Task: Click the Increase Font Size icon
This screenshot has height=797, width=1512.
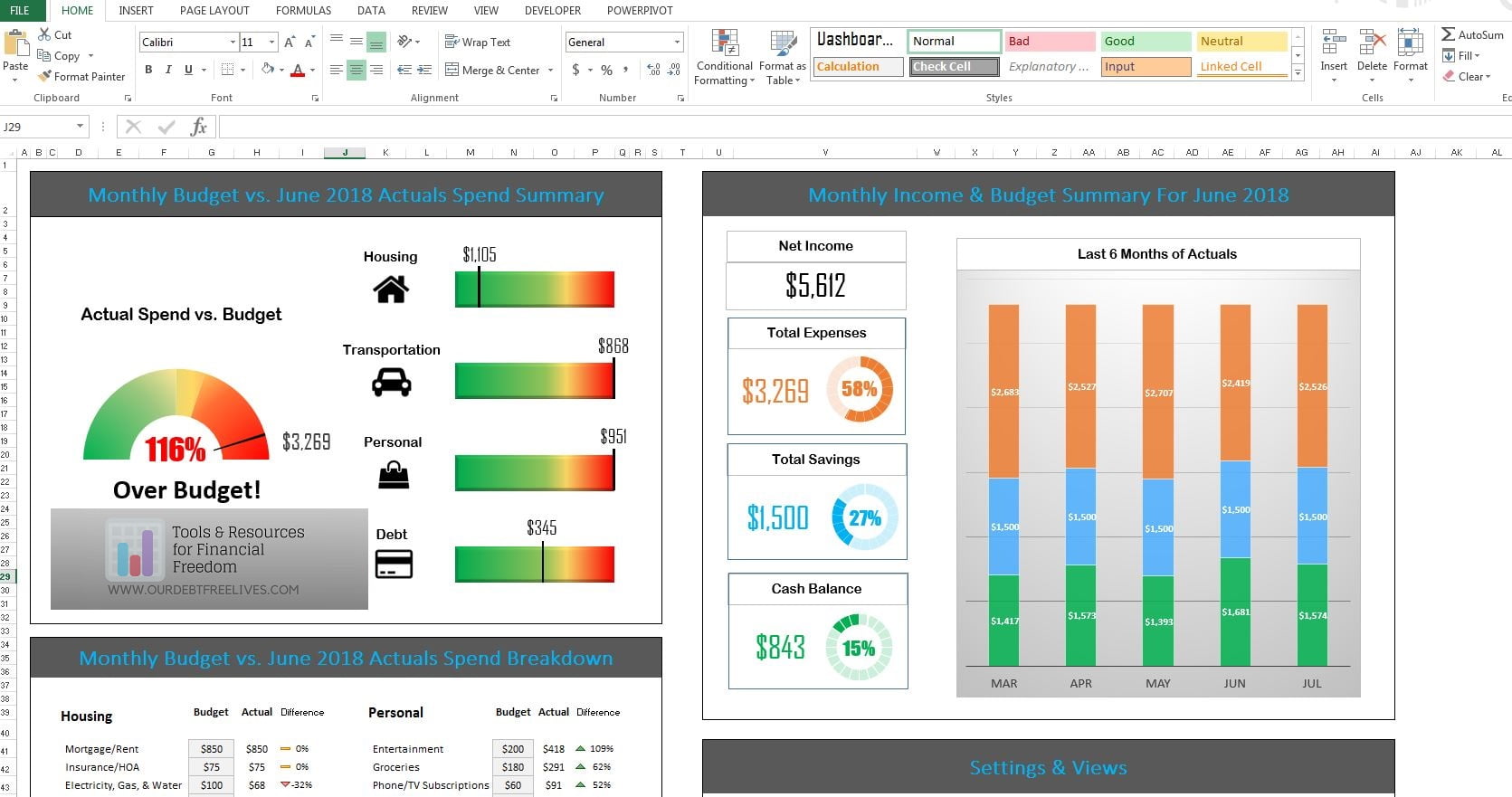Action: pyautogui.click(x=290, y=43)
